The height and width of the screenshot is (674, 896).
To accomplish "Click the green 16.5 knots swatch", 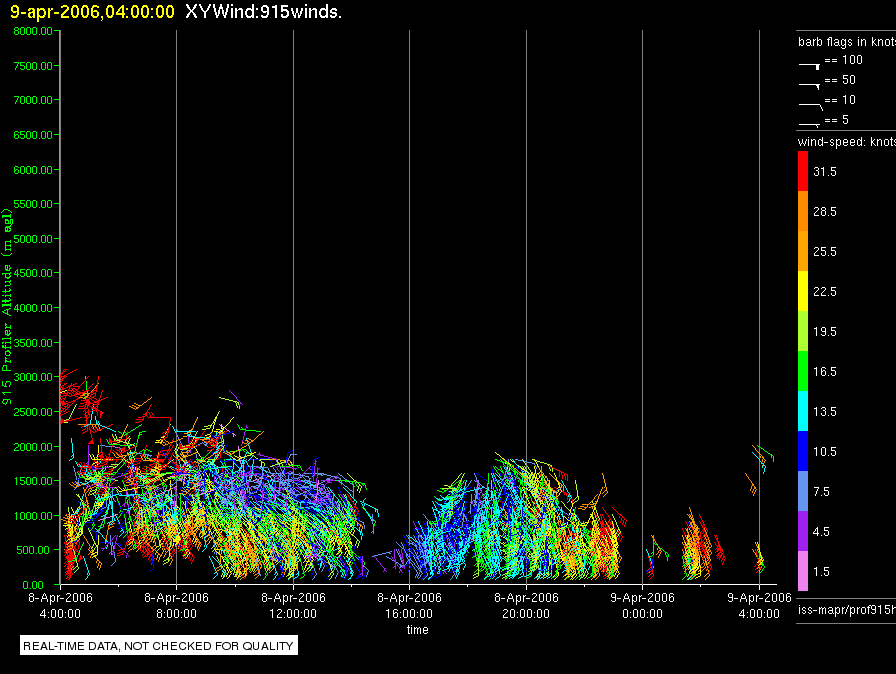I will tap(803, 371).
